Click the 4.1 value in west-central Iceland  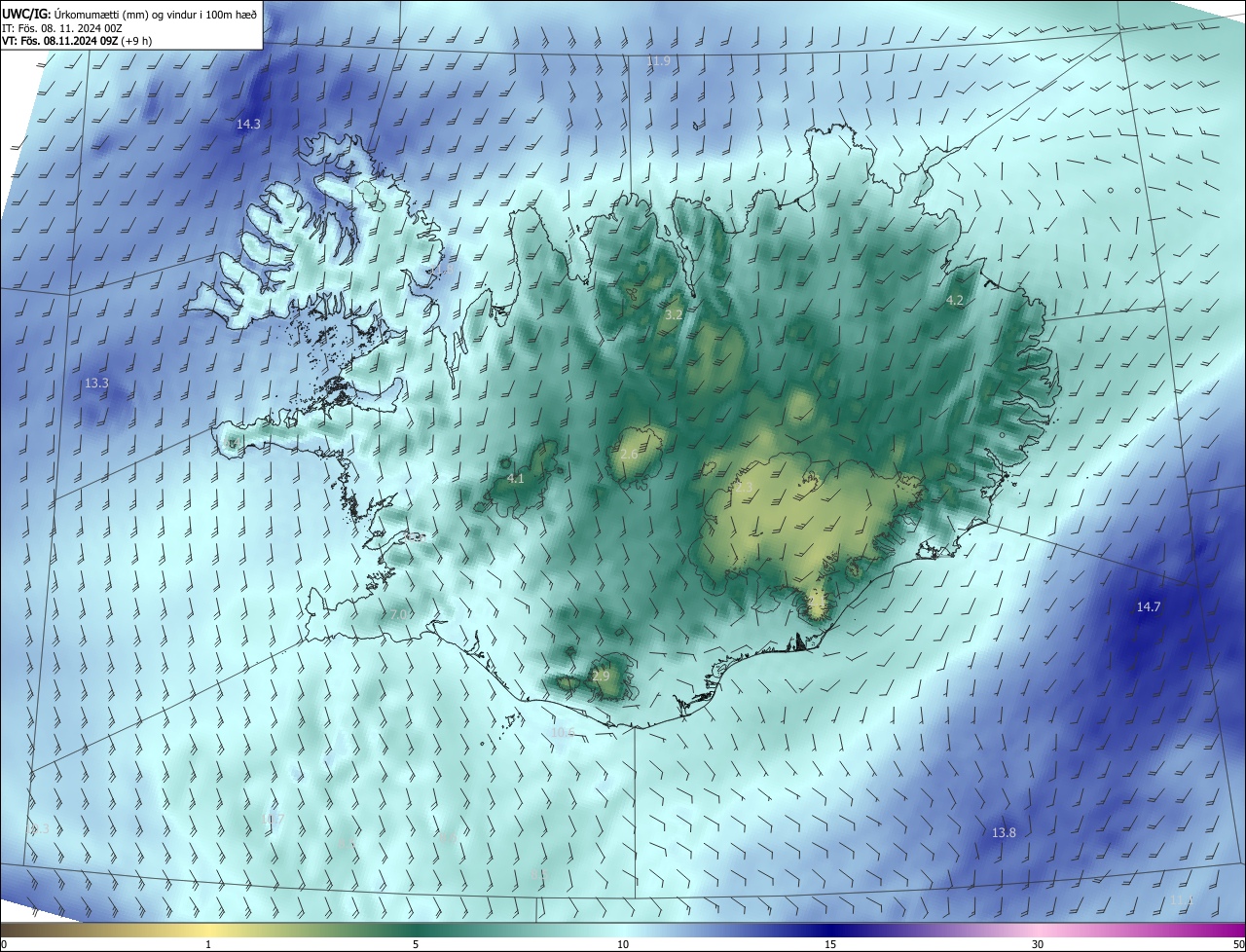516,478
